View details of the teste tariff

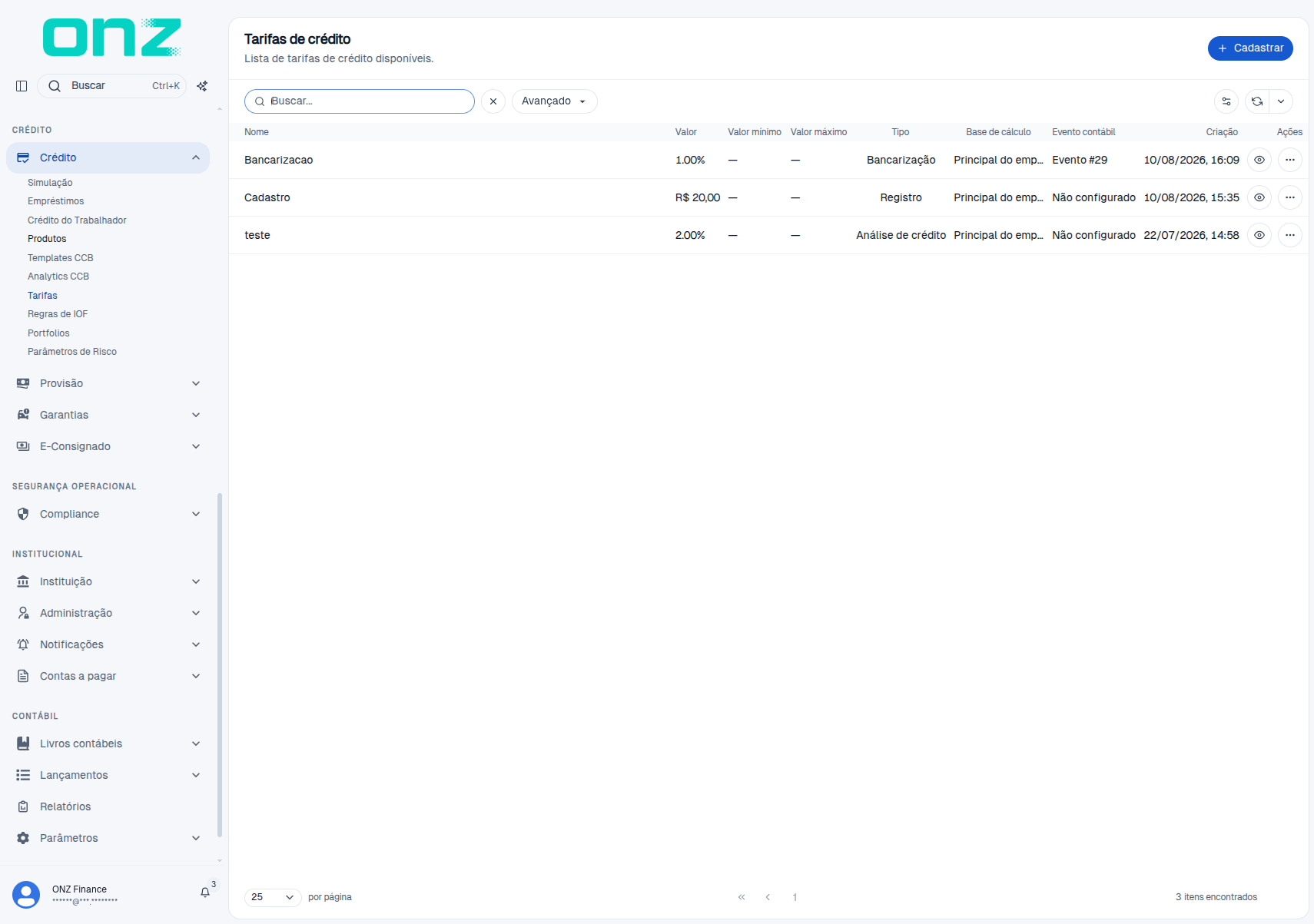point(1259,235)
